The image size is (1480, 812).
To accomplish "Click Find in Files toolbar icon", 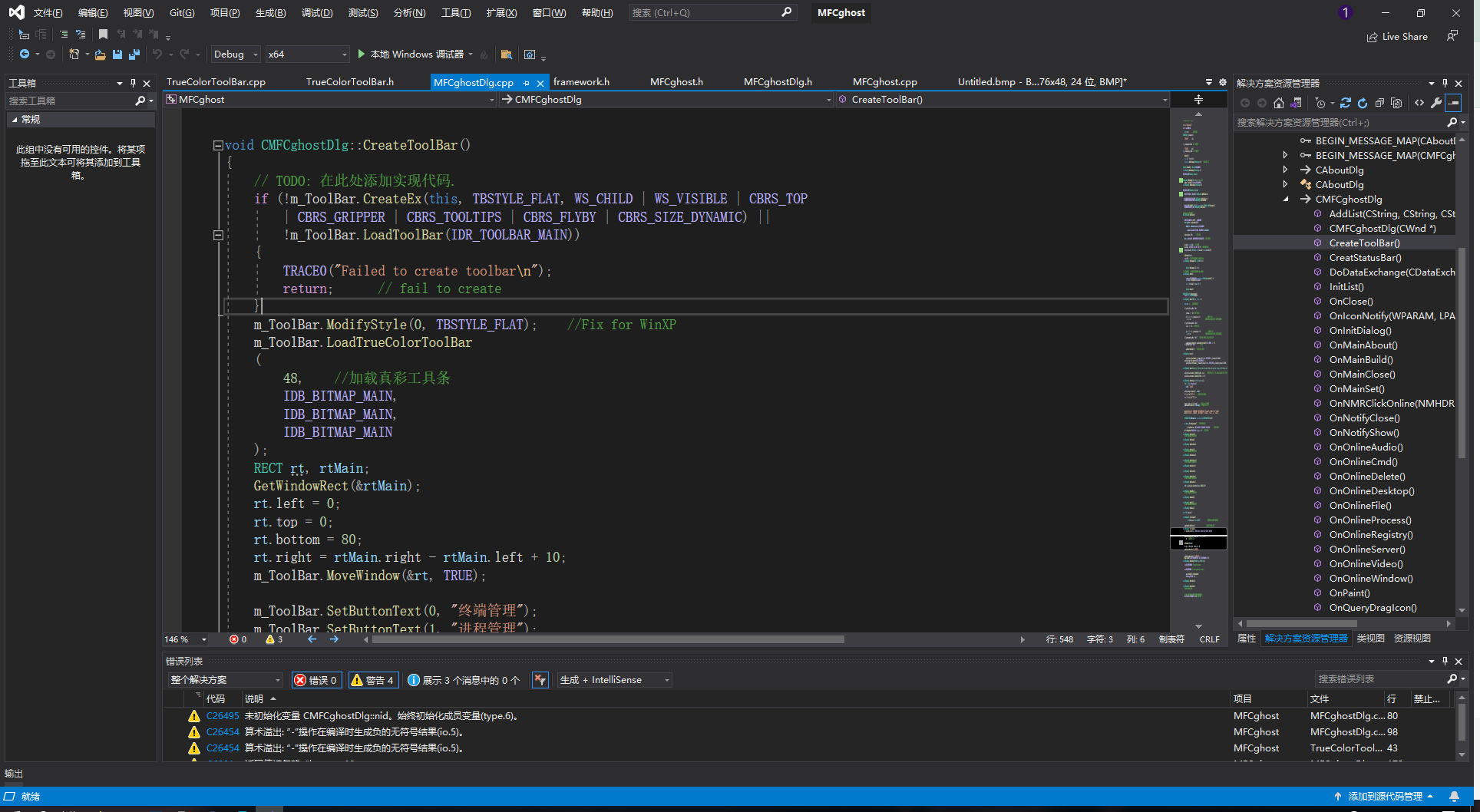I will click(x=506, y=54).
